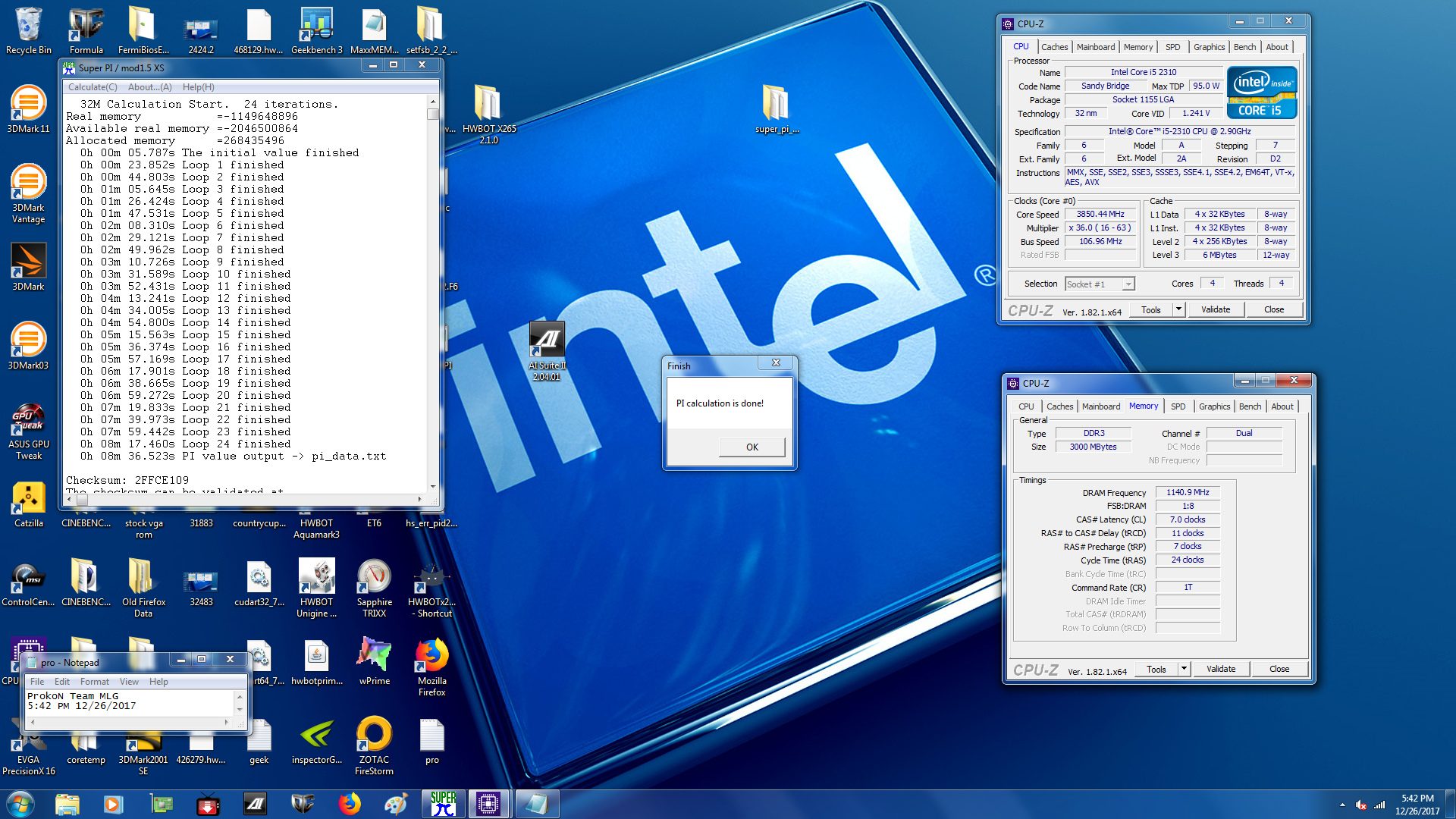Open Notepad's File menu

pyautogui.click(x=37, y=682)
